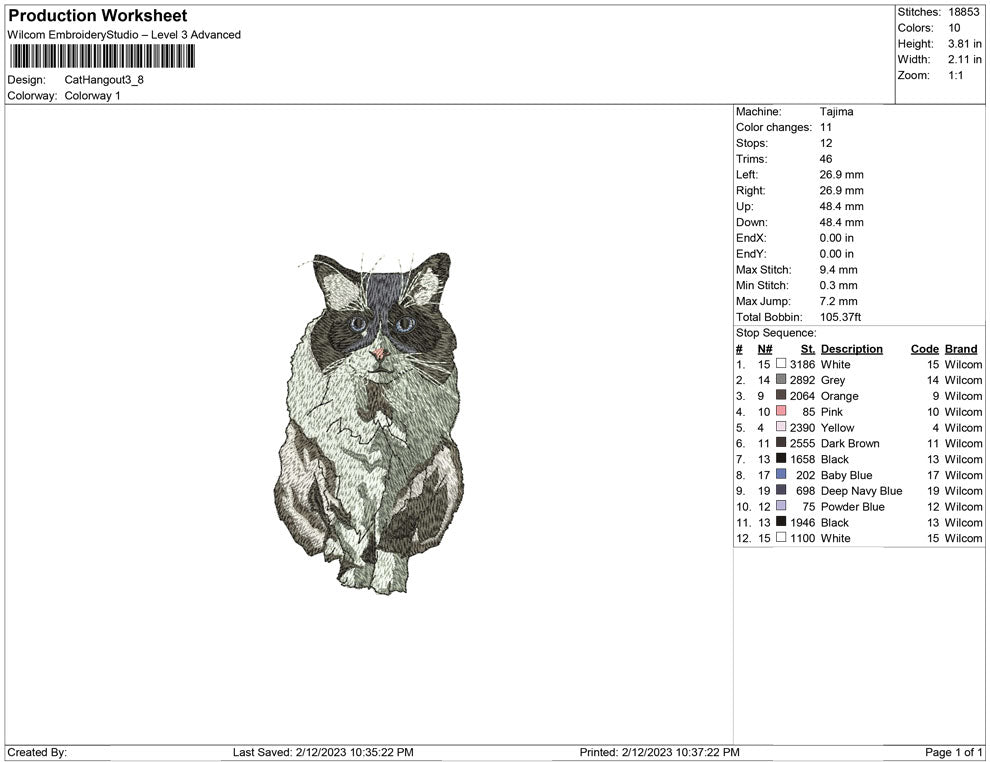Click the Trims value '46'
Screen dimensions: 990x762
pos(826,159)
